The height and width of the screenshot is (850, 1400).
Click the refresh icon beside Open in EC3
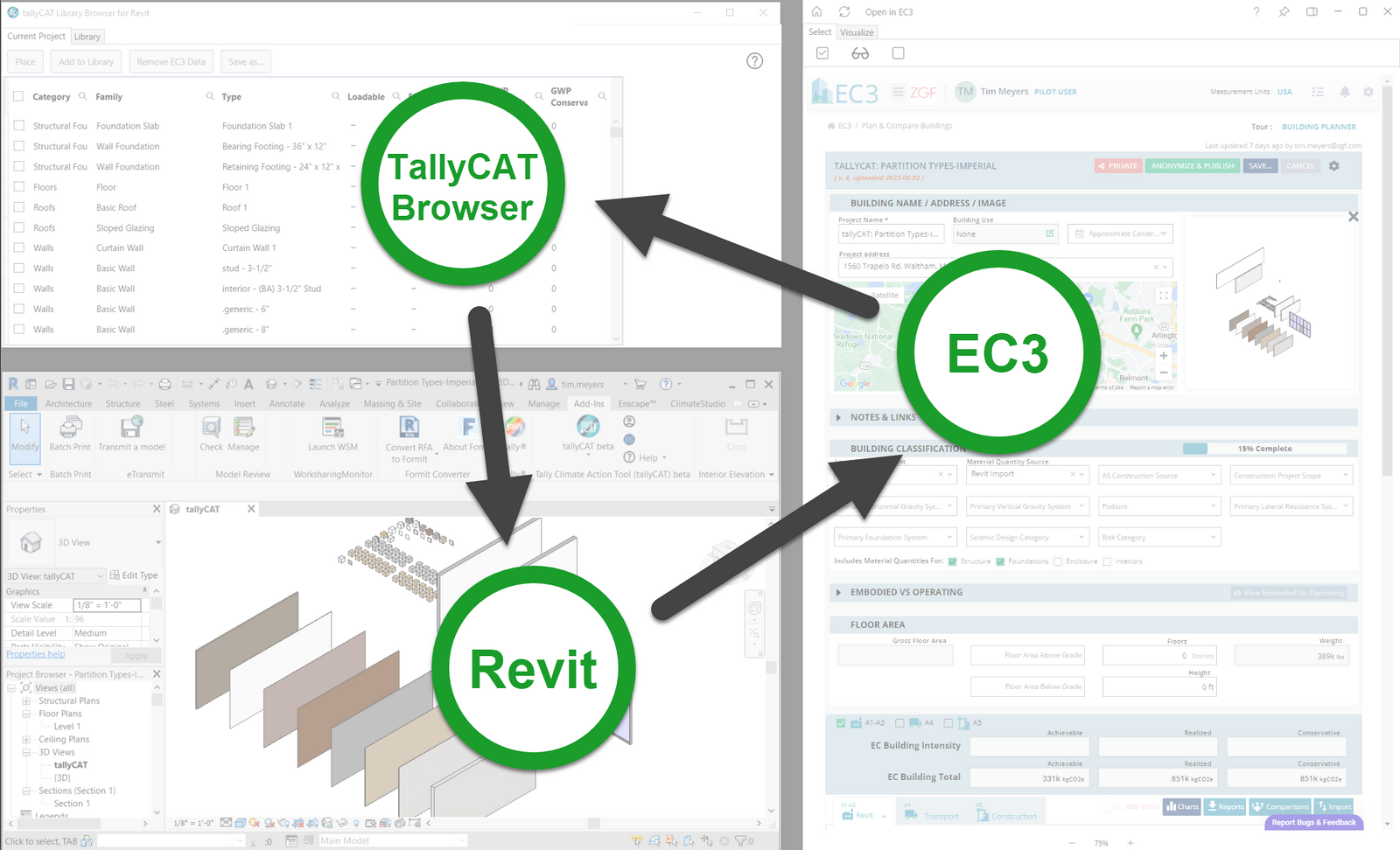click(x=844, y=12)
